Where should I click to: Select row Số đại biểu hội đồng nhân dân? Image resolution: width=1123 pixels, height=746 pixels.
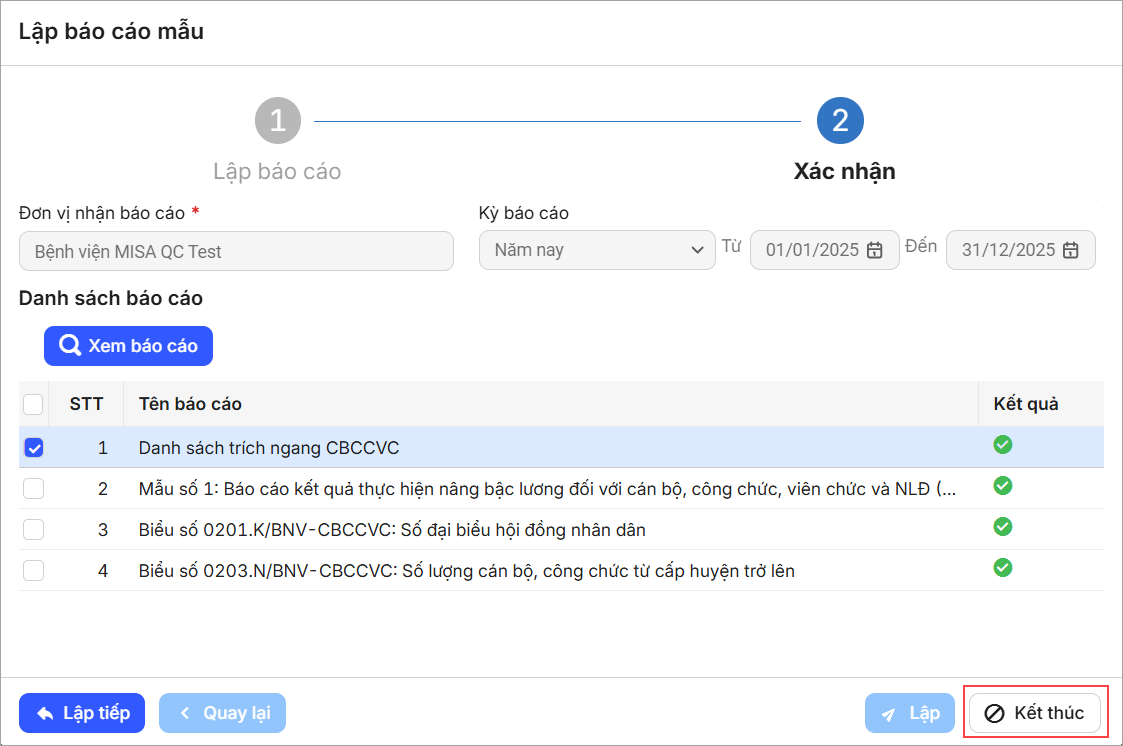click(561, 529)
